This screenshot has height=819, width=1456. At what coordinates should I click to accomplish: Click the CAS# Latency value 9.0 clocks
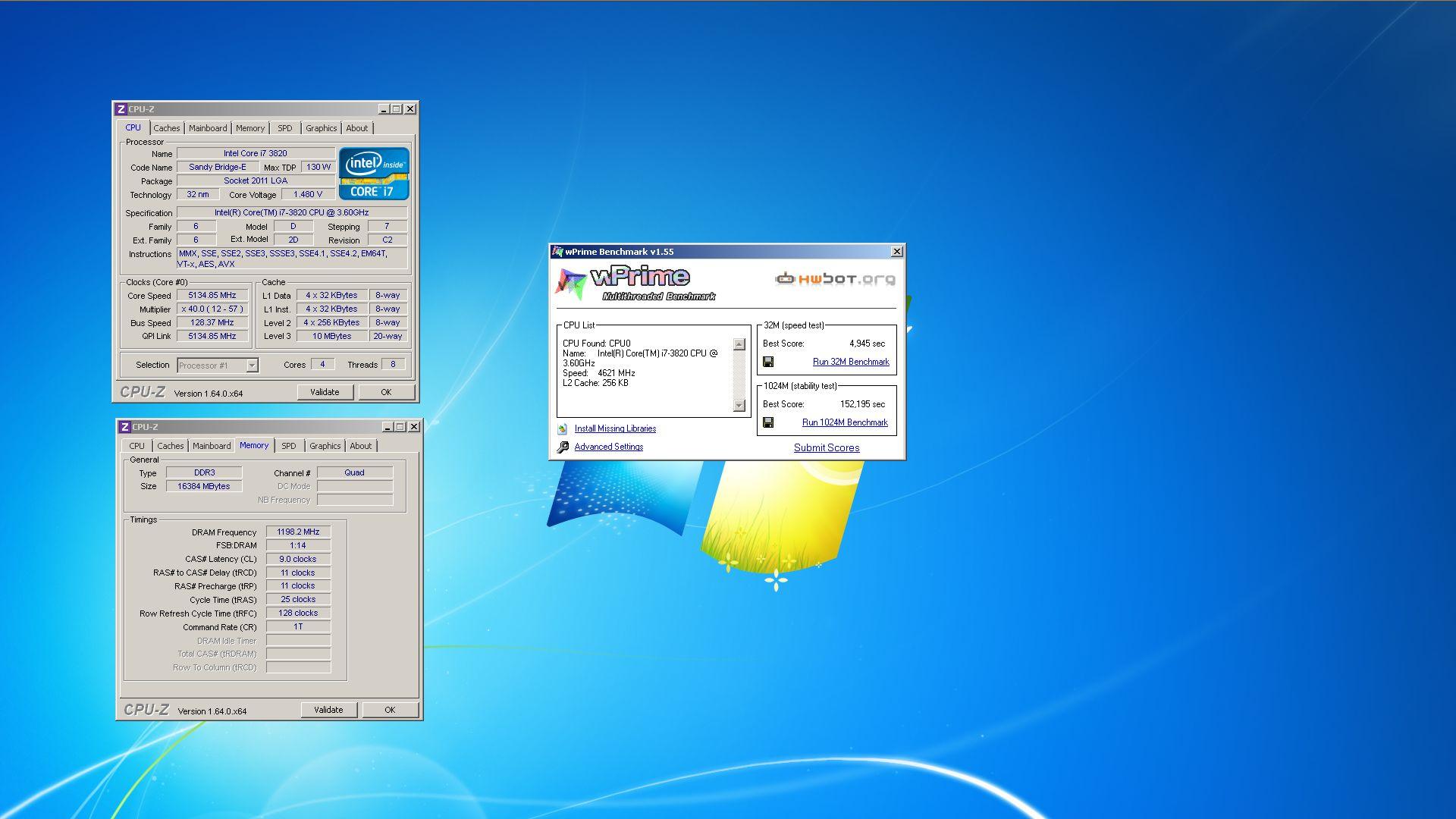pyautogui.click(x=298, y=560)
